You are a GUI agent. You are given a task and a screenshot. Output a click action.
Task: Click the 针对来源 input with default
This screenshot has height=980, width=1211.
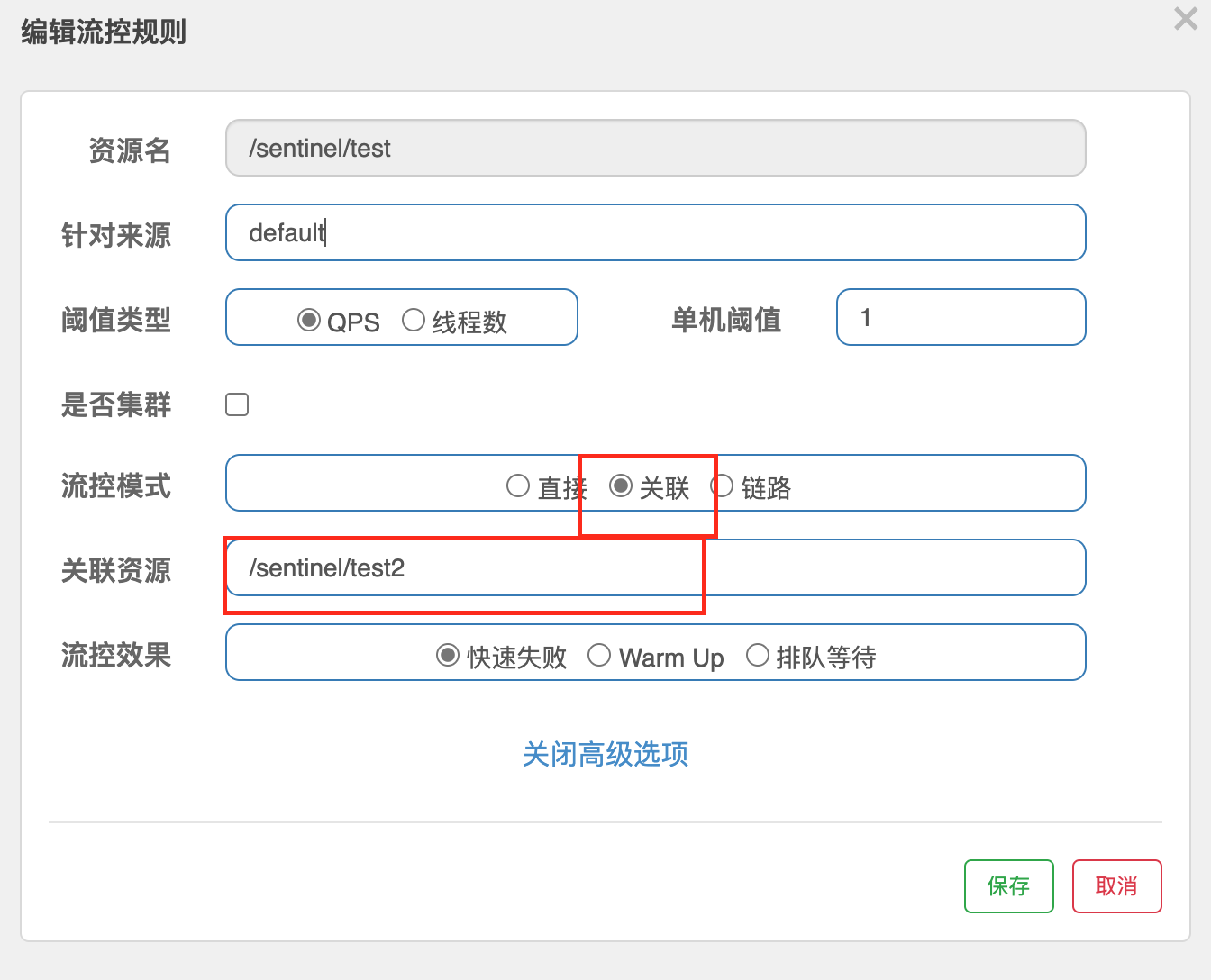(x=655, y=233)
